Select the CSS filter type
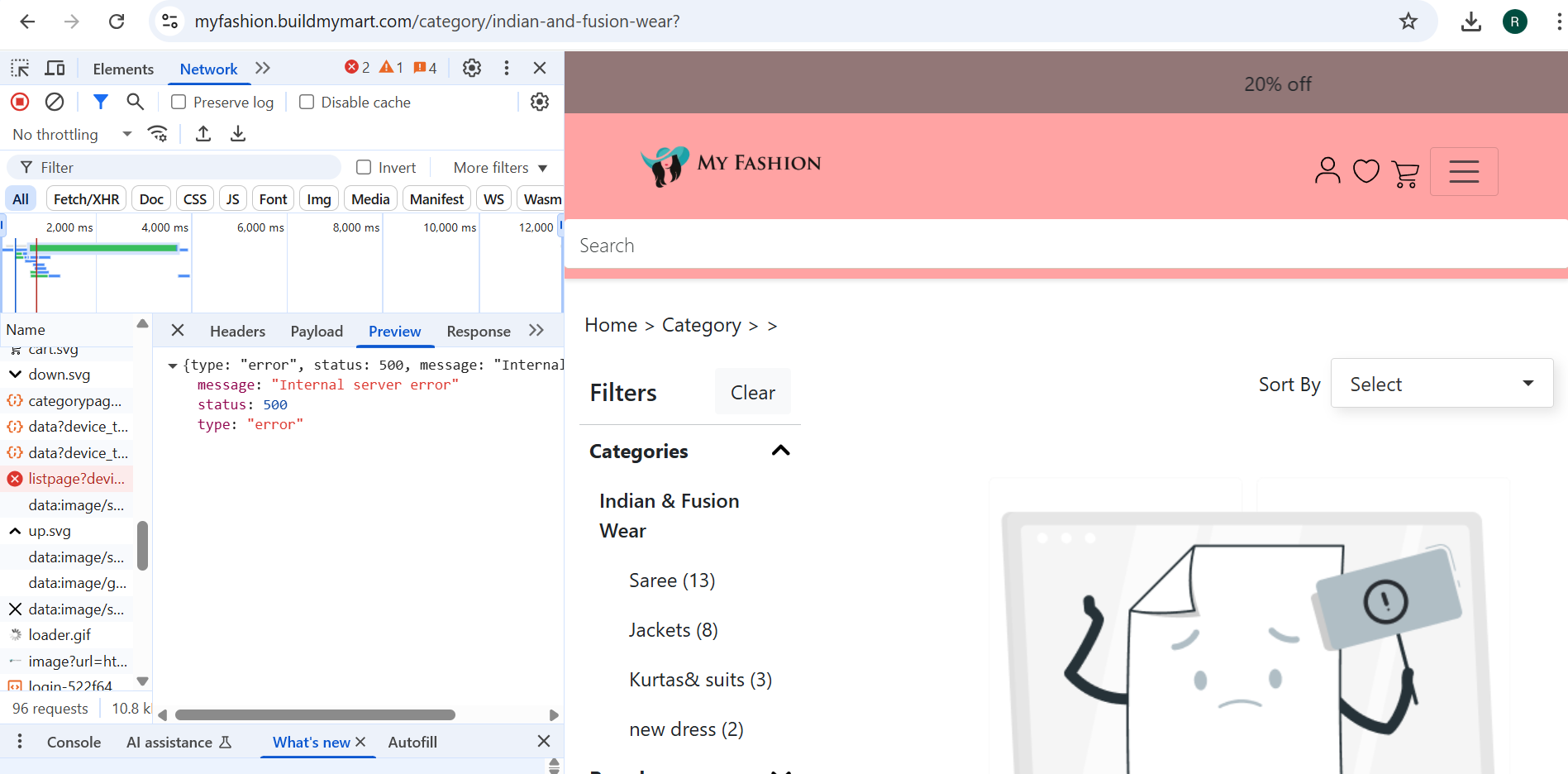Screen dimensions: 1568x774 (195, 199)
